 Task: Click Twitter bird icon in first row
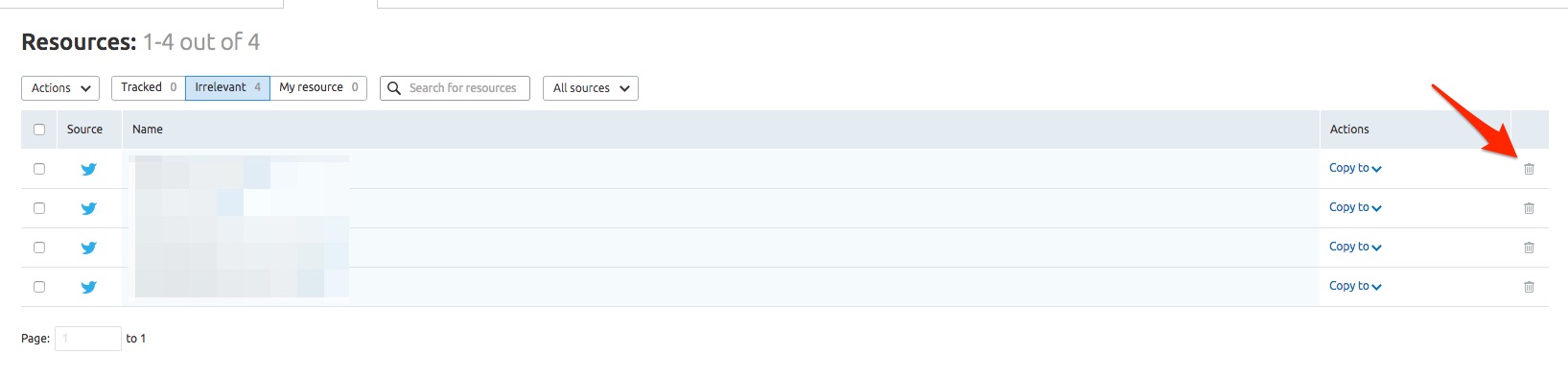pos(88,169)
